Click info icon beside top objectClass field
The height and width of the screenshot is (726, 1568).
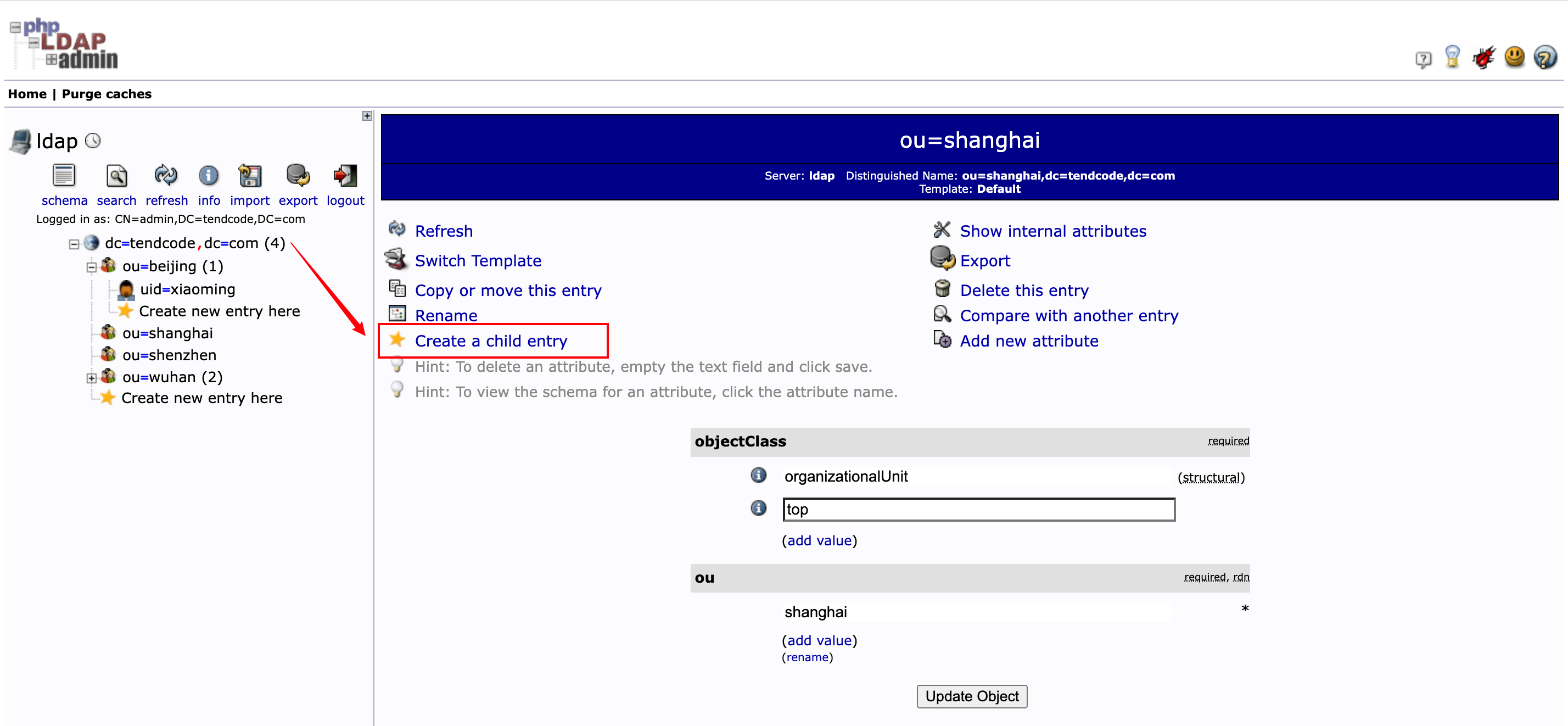click(758, 508)
